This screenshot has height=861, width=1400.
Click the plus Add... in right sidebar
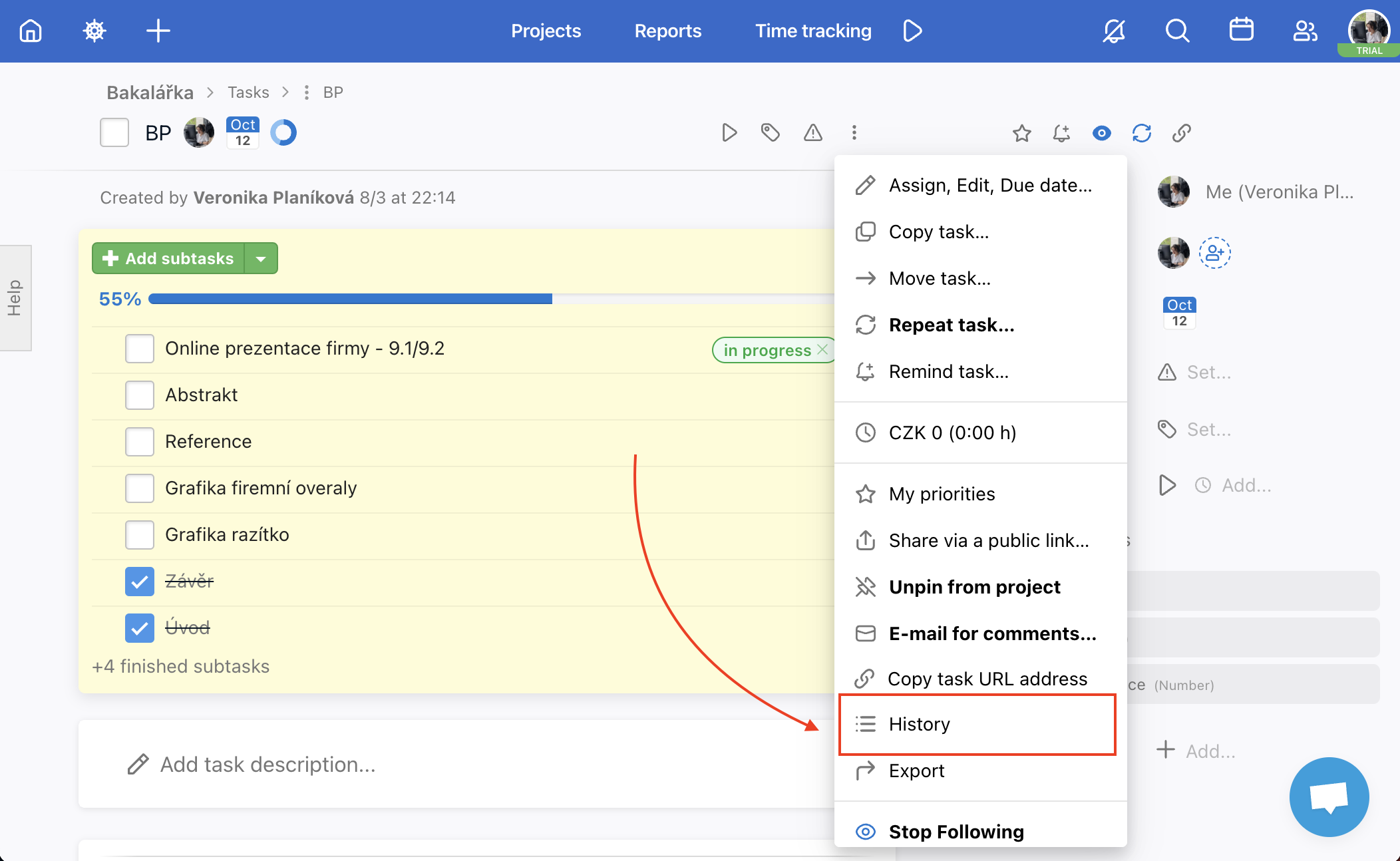coord(1196,751)
